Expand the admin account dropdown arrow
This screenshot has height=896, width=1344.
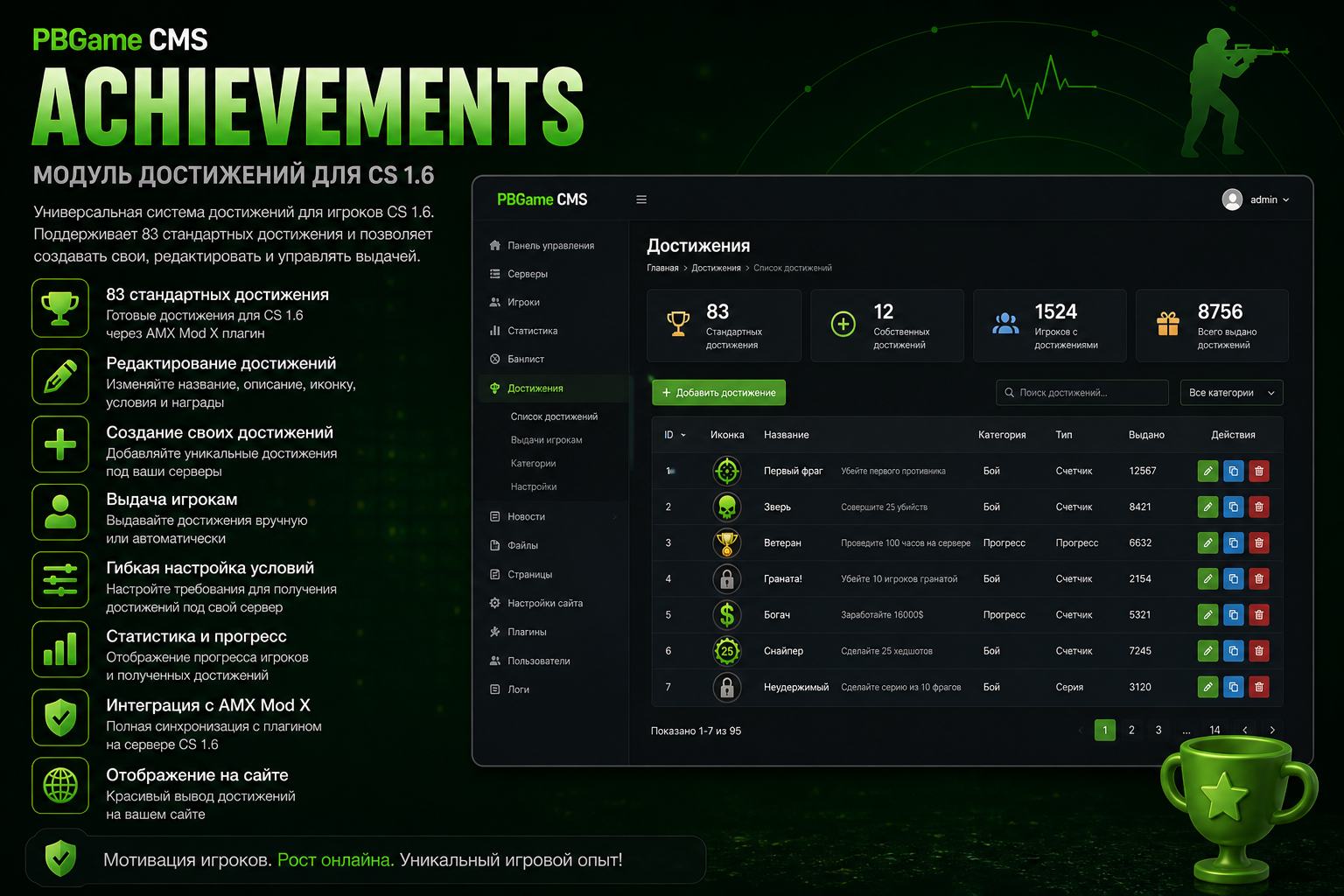click(x=1285, y=200)
